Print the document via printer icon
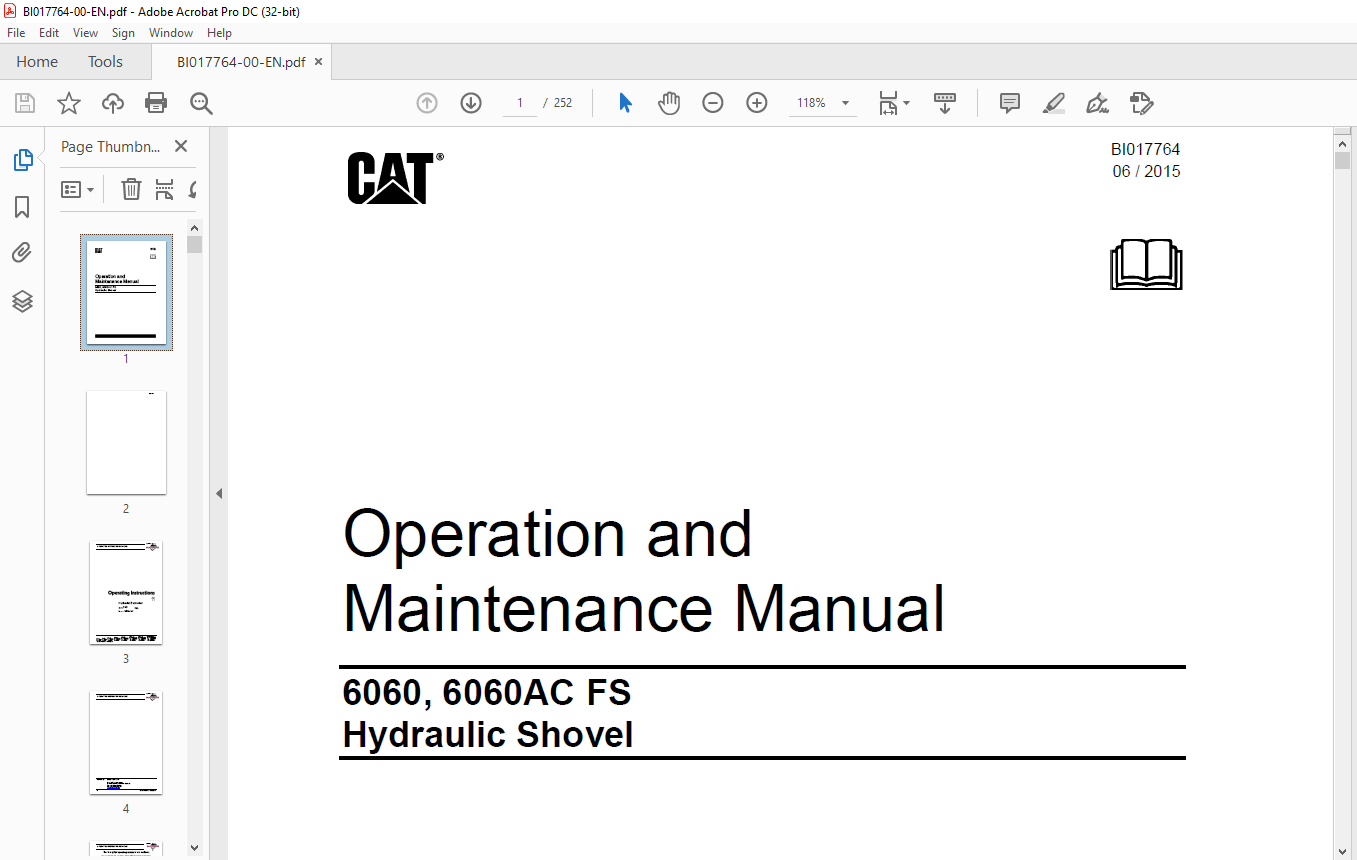This screenshot has height=860, width=1357. (x=156, y=103)
